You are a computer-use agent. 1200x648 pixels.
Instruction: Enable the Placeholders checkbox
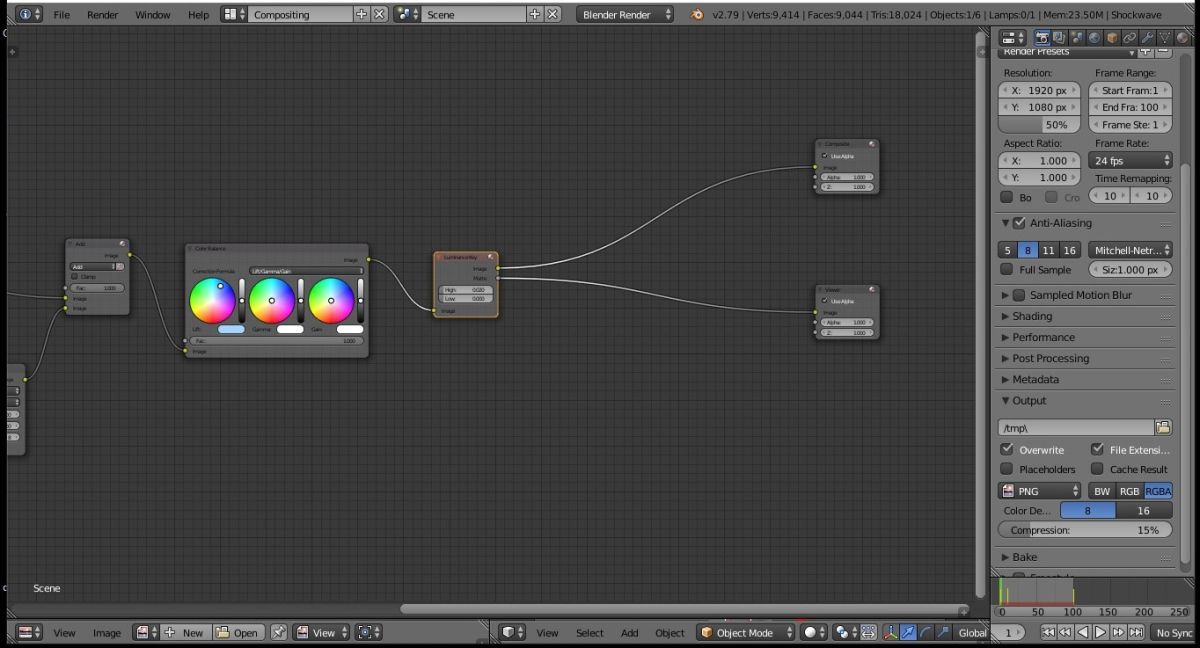(x=1007, y=469)
